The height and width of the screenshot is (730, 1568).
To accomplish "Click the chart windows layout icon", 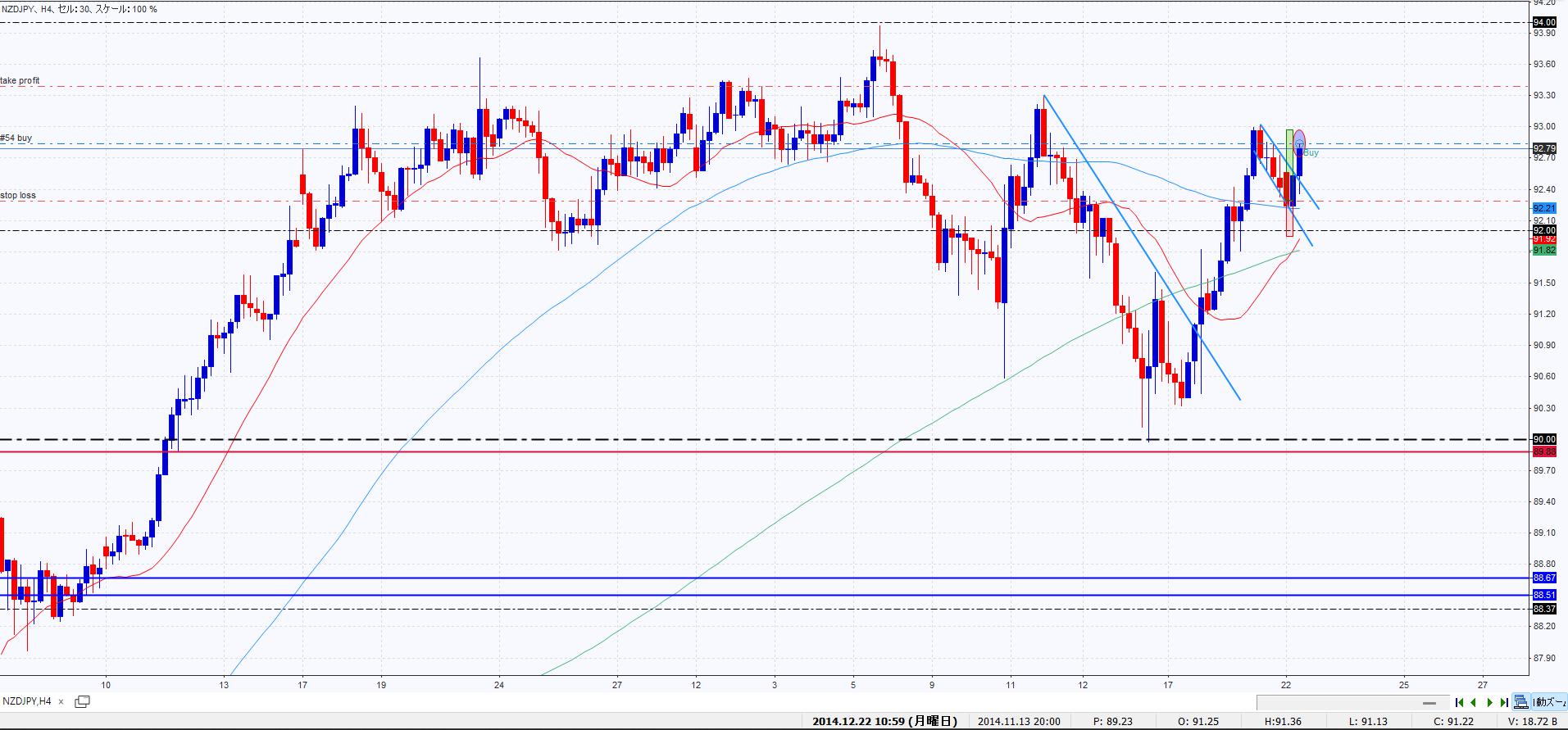I will click(1521, 702).
